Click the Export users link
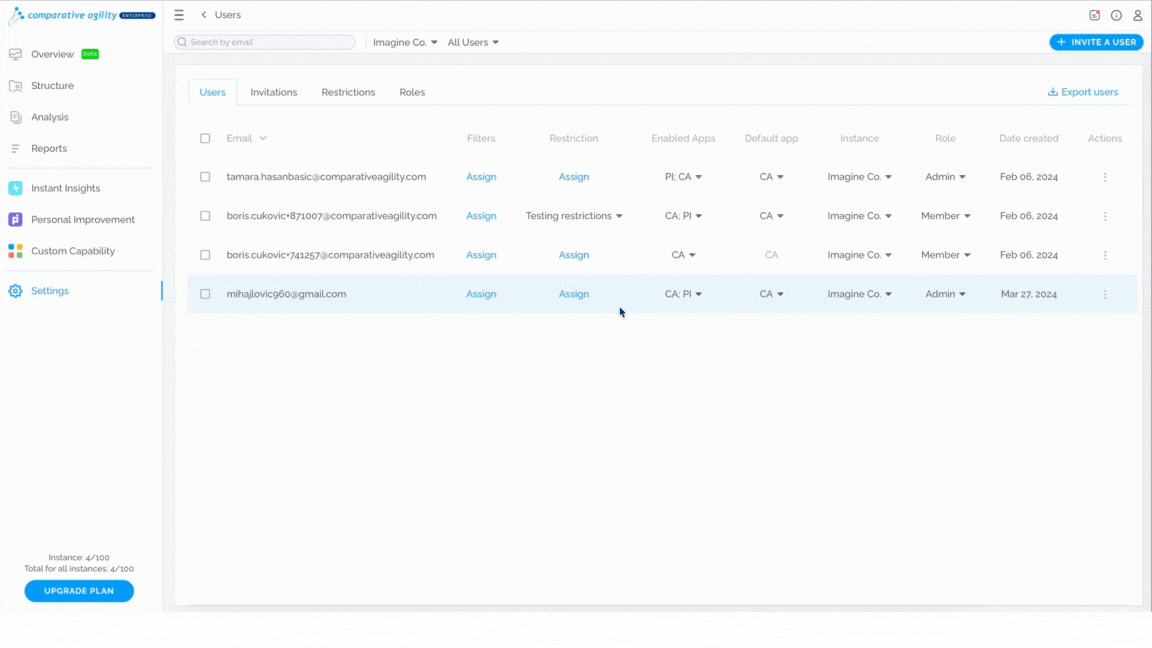1152x648 pixels. (1083, 92)
